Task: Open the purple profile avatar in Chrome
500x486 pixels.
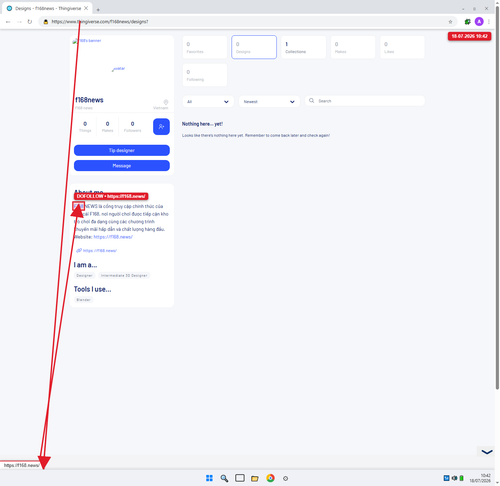Action: point(479,22)
